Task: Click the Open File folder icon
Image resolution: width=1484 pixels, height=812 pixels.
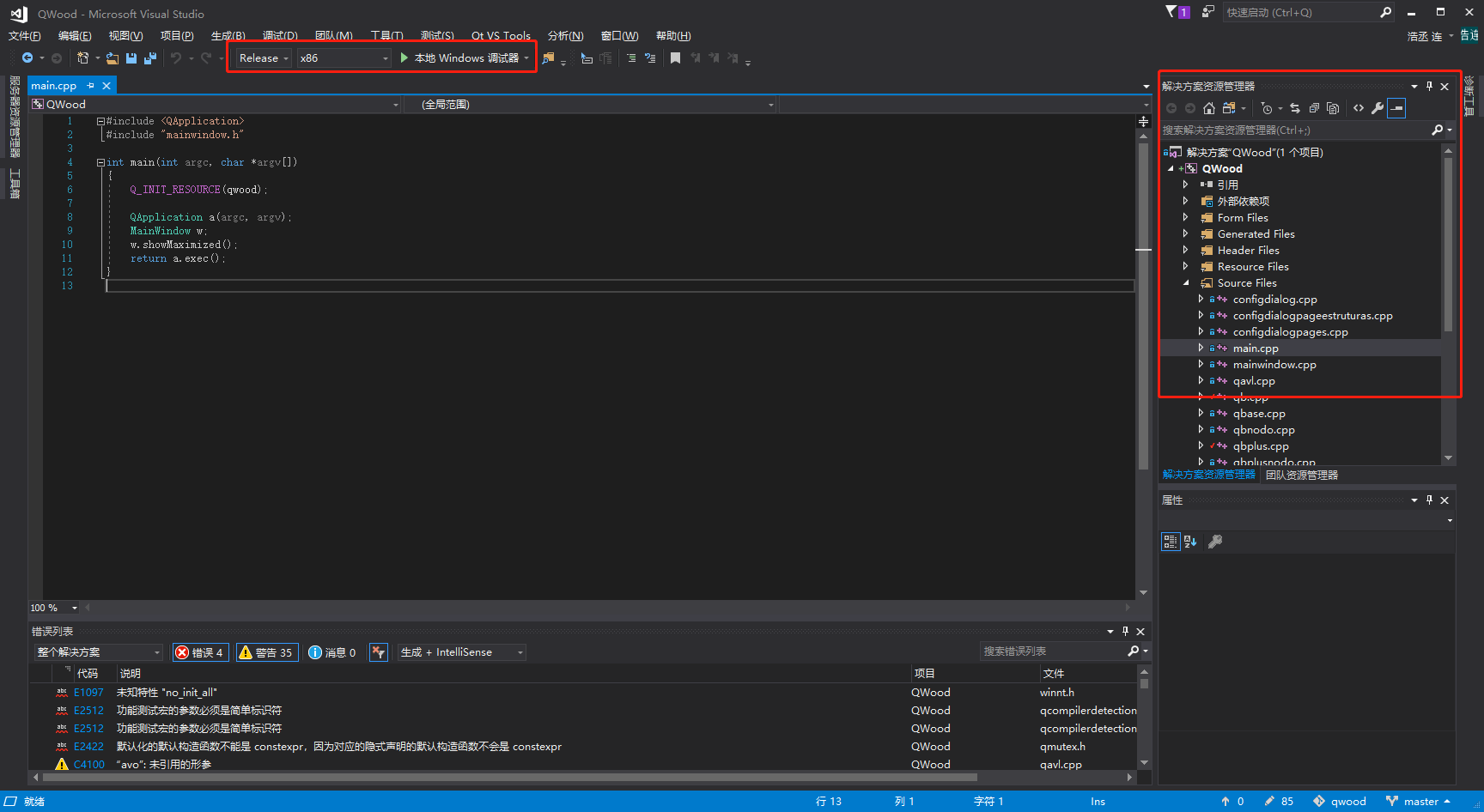Action: click(113, 58)
